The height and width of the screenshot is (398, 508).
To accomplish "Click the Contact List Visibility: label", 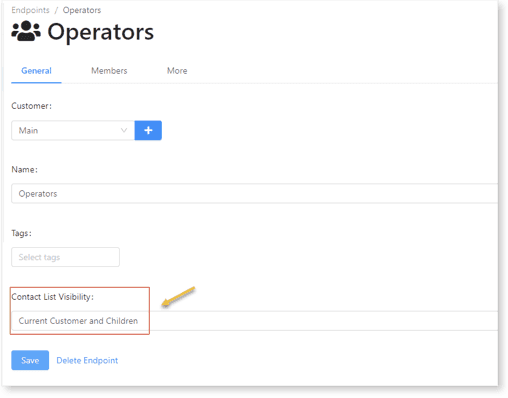I will [53, 297].
